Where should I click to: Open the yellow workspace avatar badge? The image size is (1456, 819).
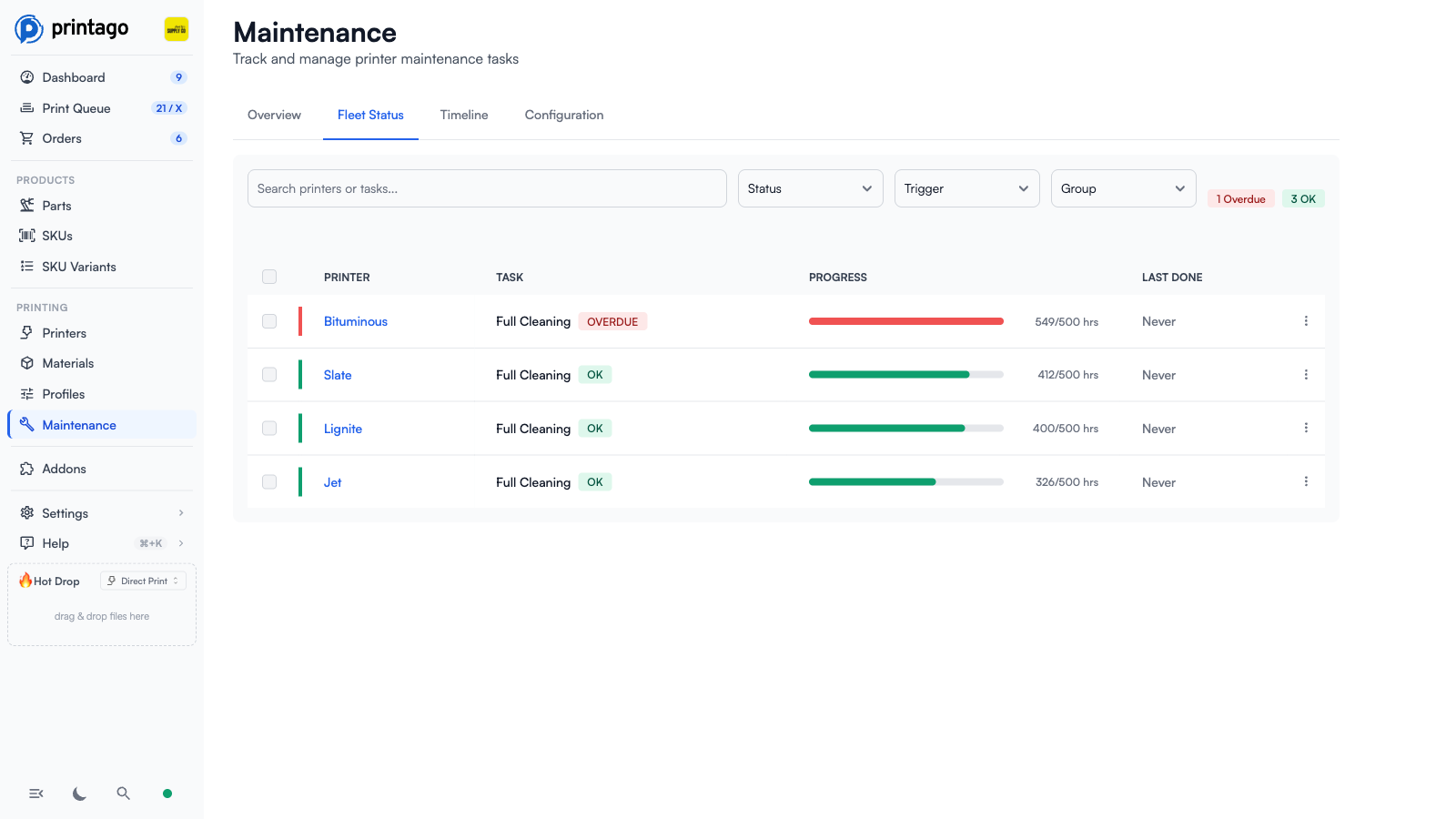(177, 29)
